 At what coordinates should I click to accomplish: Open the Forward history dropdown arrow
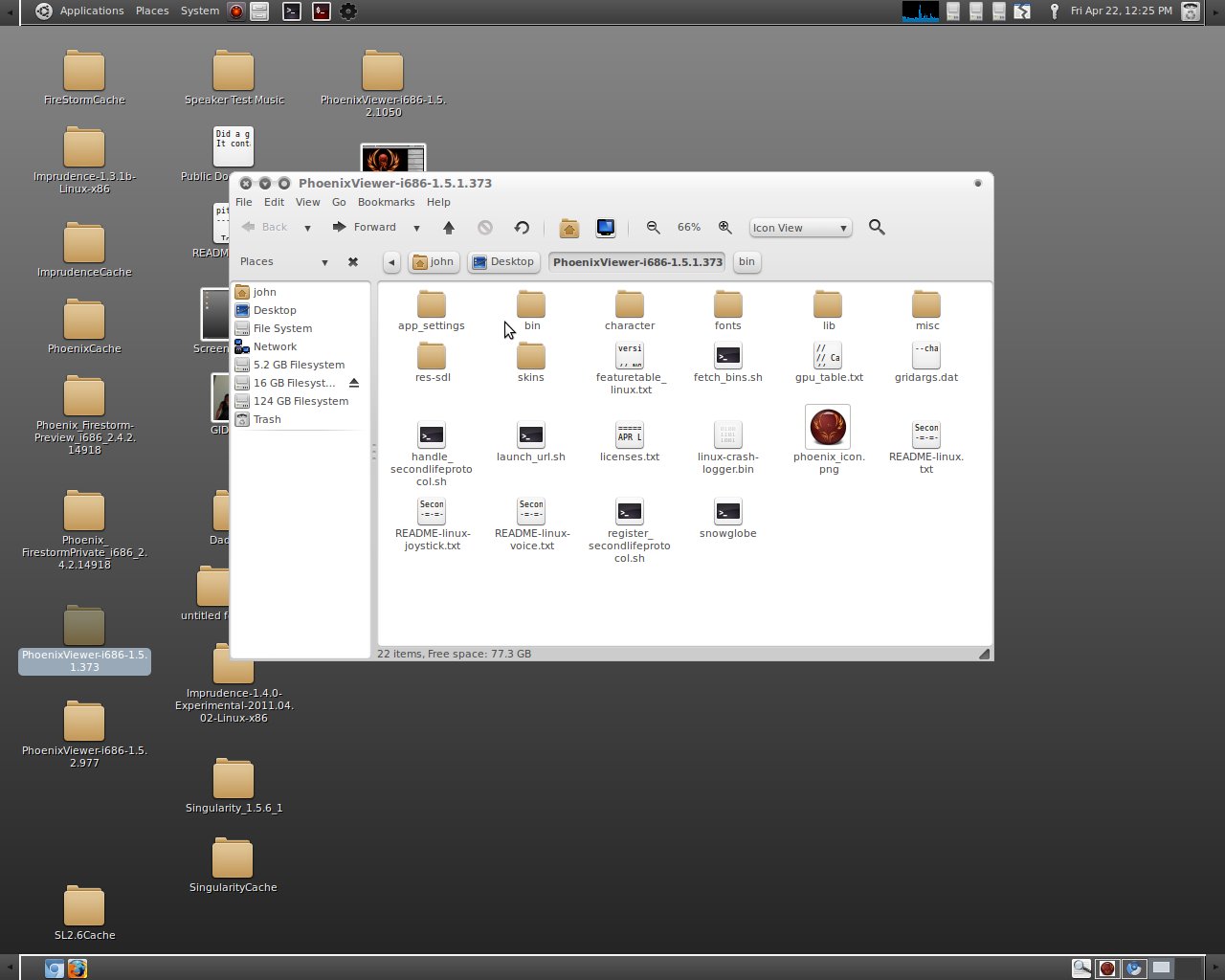tap(416, 228)
